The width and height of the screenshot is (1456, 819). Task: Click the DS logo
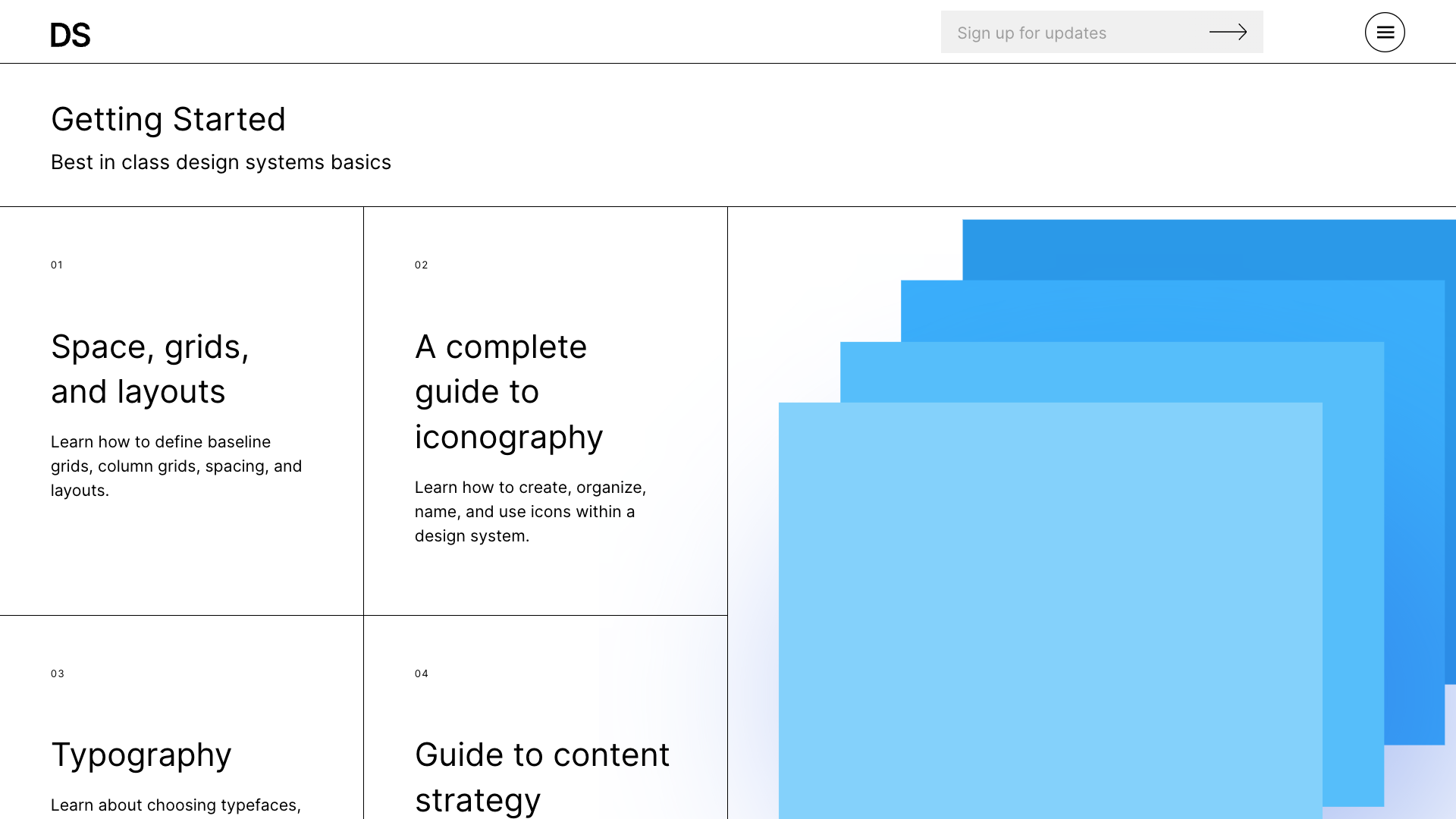click(71, 35)
